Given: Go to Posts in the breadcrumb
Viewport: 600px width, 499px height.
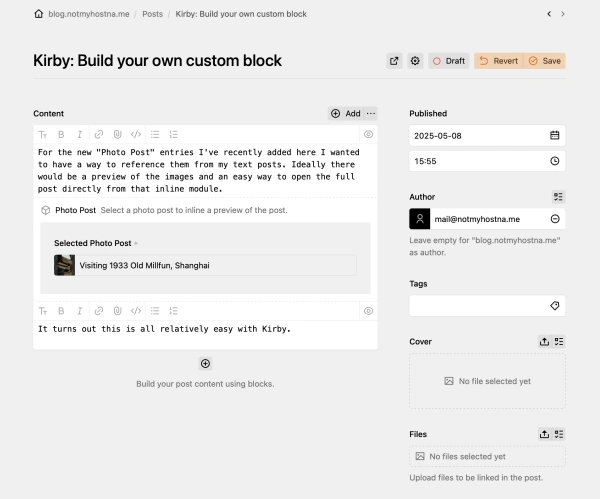Looking at the screenshot, I should click(x=152, y=14).
